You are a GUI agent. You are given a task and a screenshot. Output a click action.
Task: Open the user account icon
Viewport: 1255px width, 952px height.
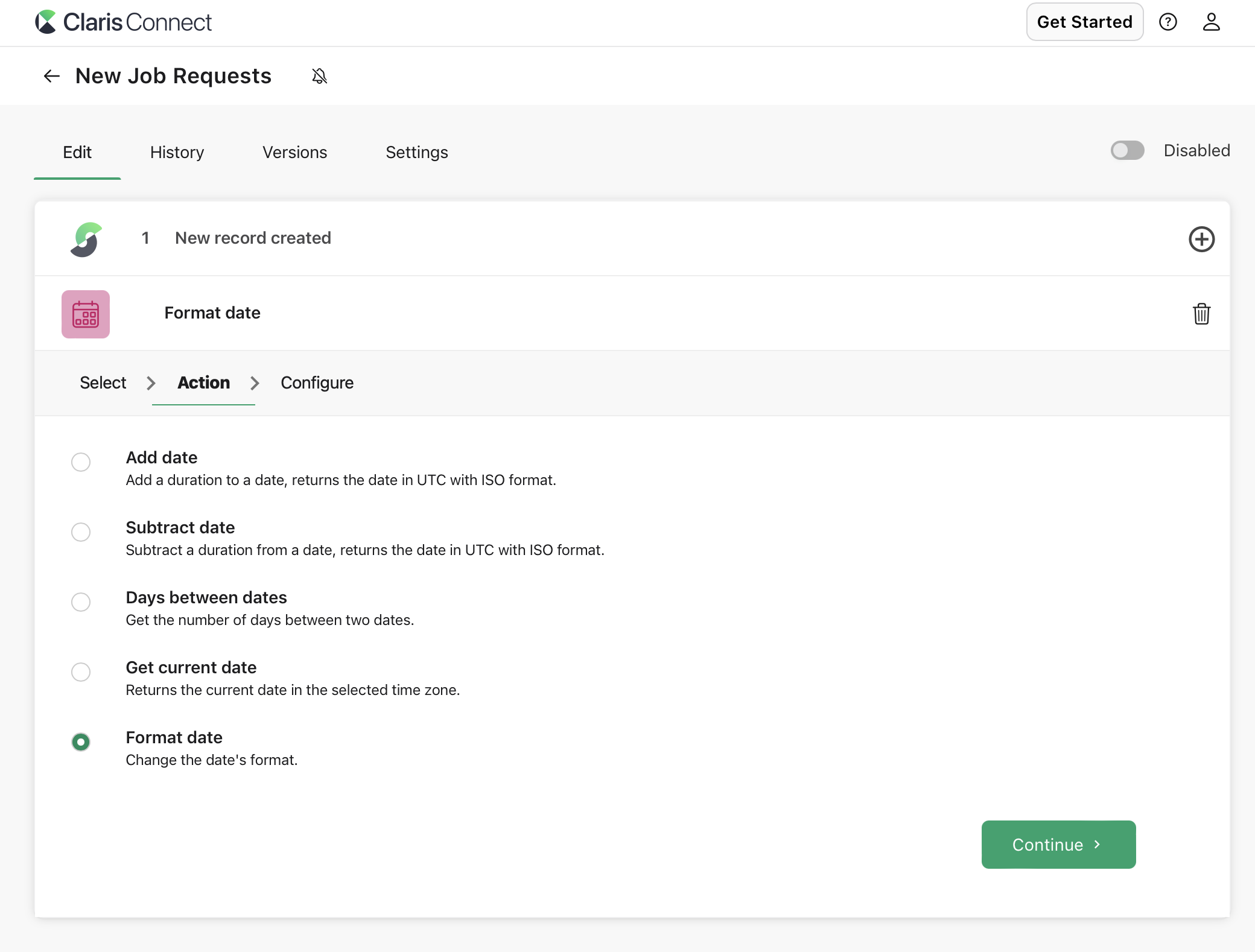(x=1211, y=22)
